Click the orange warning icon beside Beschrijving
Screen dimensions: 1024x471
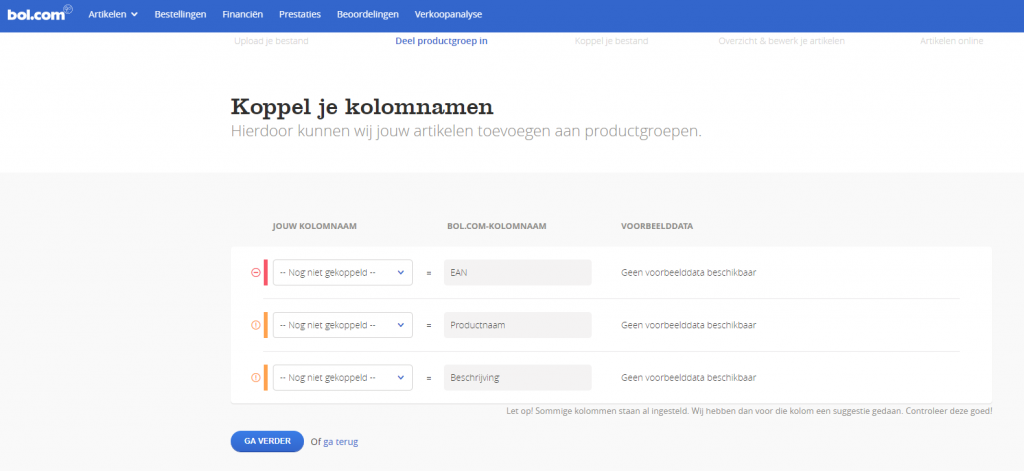coord(255,378)
